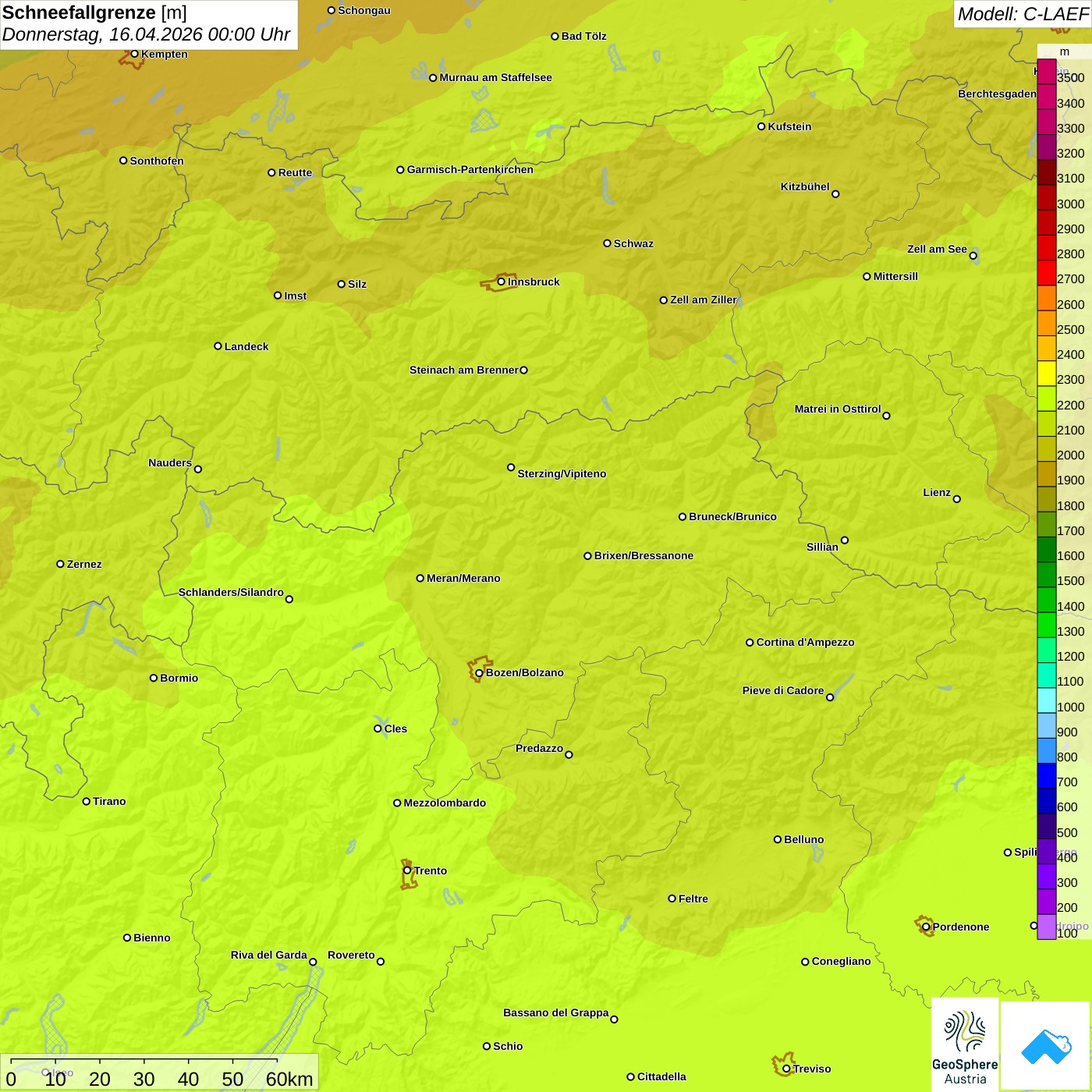This screenshot has height=1092, width=1092.
Task: Click the 'Riva del Garda' label
Action: (269, 955)
